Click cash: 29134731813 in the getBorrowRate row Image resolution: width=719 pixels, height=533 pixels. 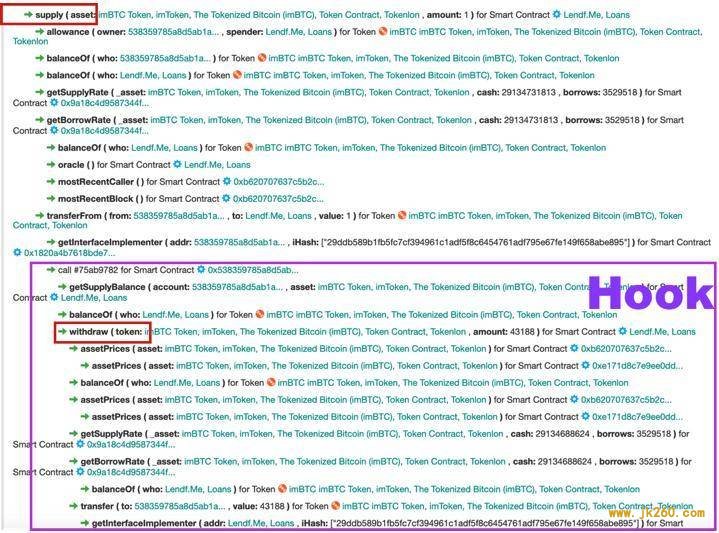[x=518, y=120]
